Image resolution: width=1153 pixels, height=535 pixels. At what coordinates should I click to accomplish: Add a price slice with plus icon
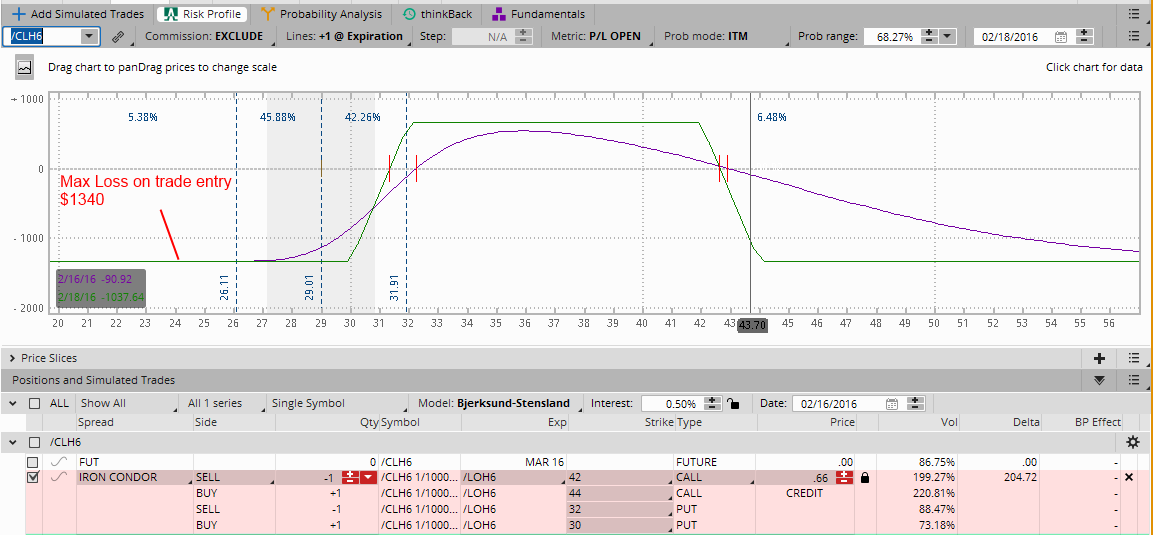coord(1100,358)
